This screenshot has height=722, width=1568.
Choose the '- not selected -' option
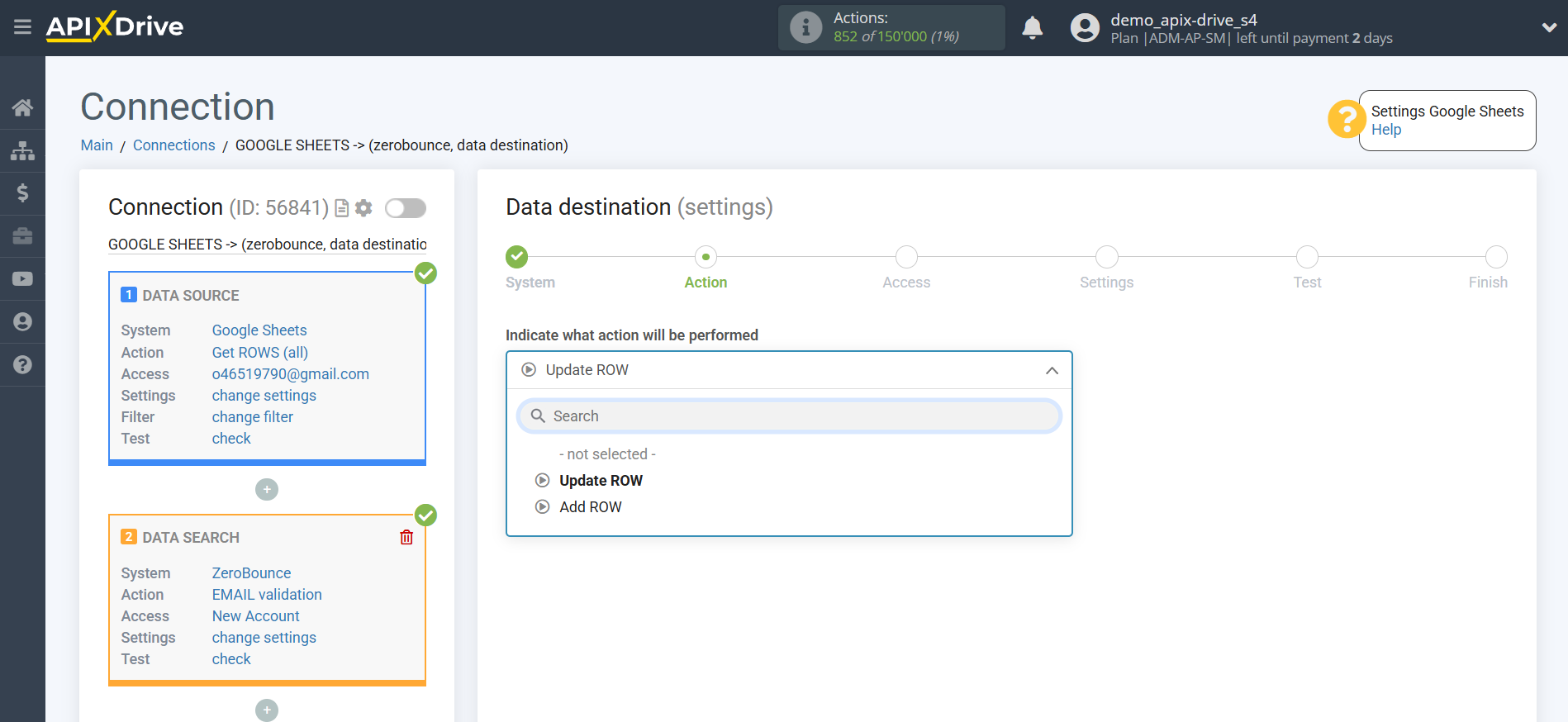click(606, 454)
